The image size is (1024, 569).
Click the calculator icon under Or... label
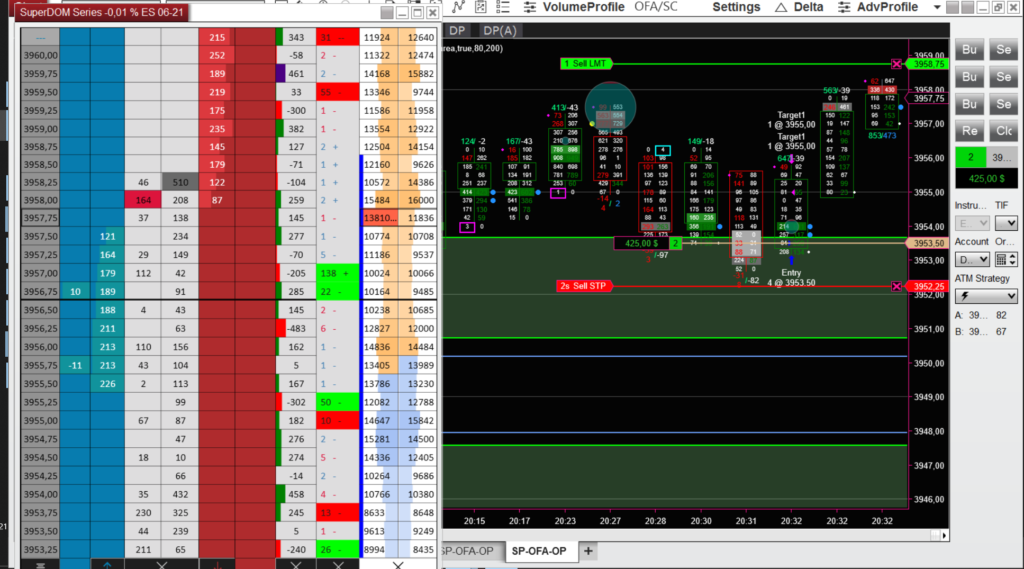pos(1000,259)
